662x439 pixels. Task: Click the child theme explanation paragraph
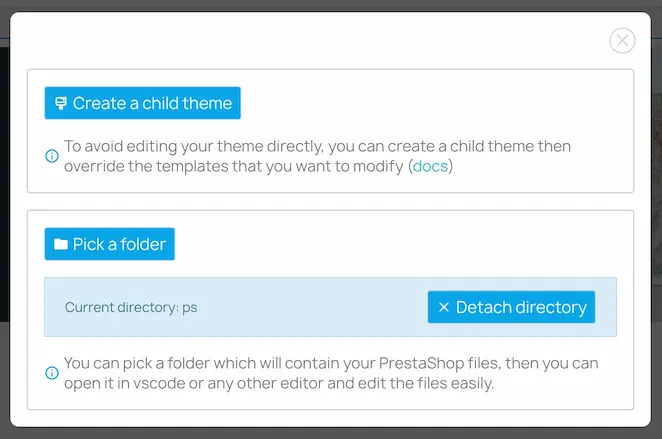click(317, 156)
